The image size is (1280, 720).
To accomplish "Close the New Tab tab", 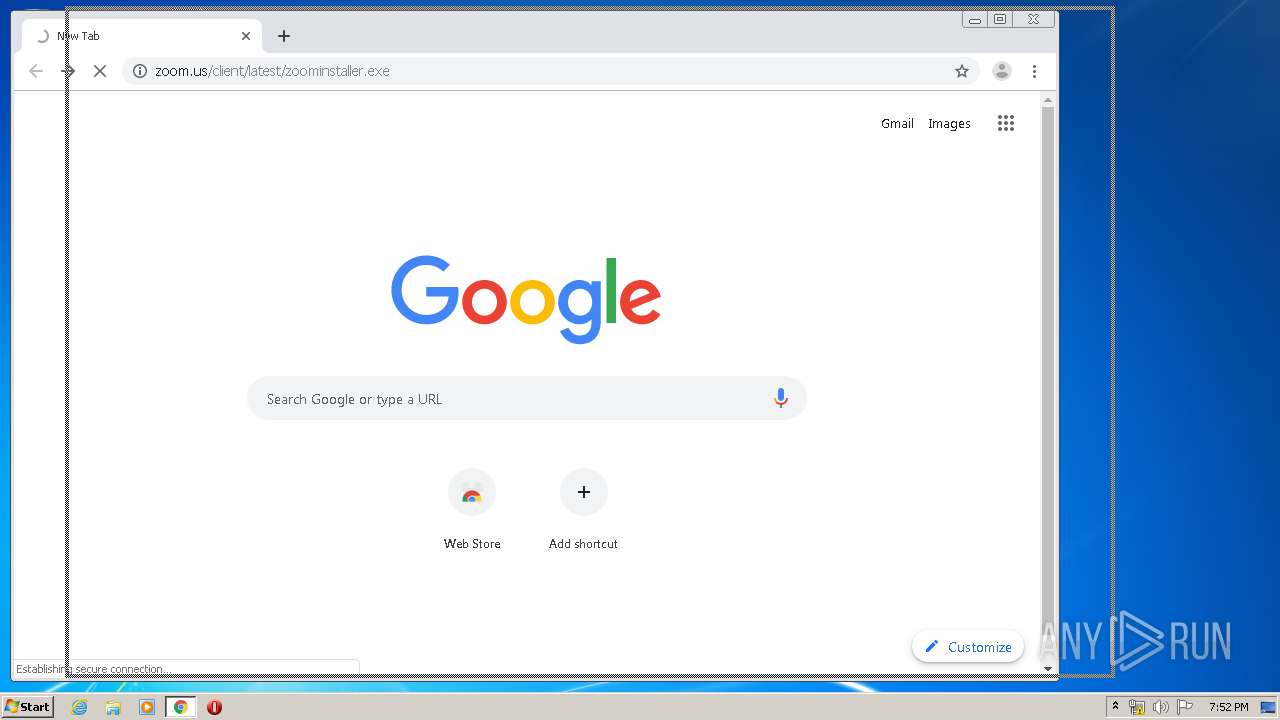I will coord(246,36).
